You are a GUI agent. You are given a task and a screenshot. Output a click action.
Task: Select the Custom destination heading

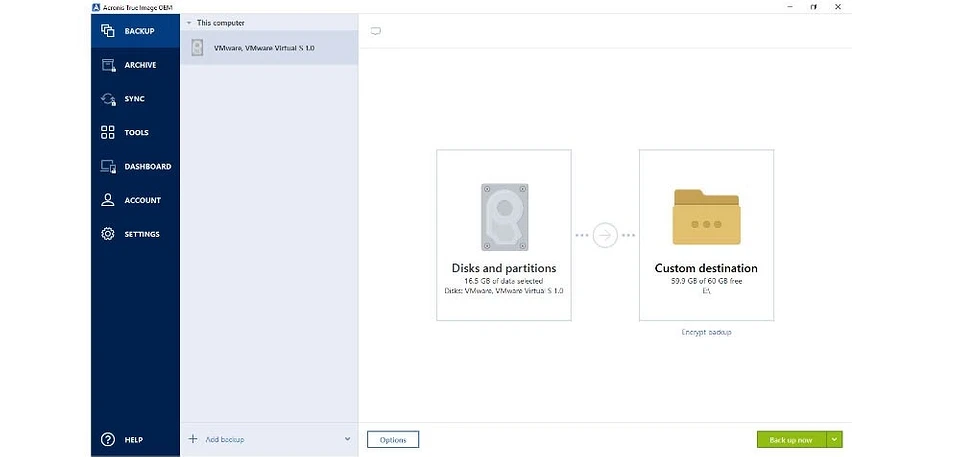[706, 268]
